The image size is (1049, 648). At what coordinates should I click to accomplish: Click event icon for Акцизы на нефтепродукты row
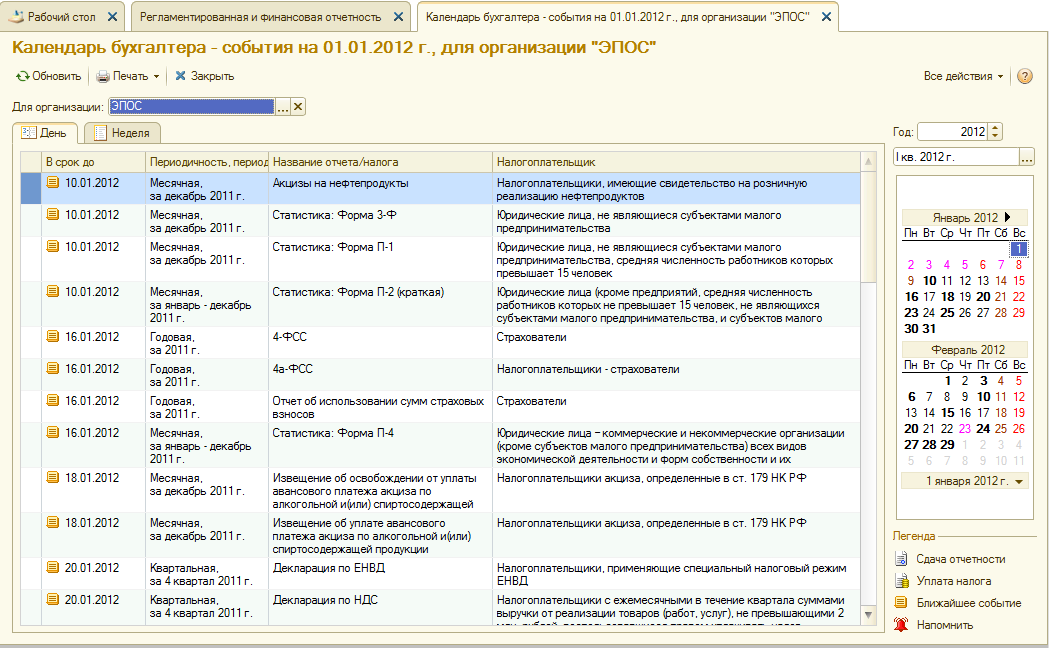point(53,183)
